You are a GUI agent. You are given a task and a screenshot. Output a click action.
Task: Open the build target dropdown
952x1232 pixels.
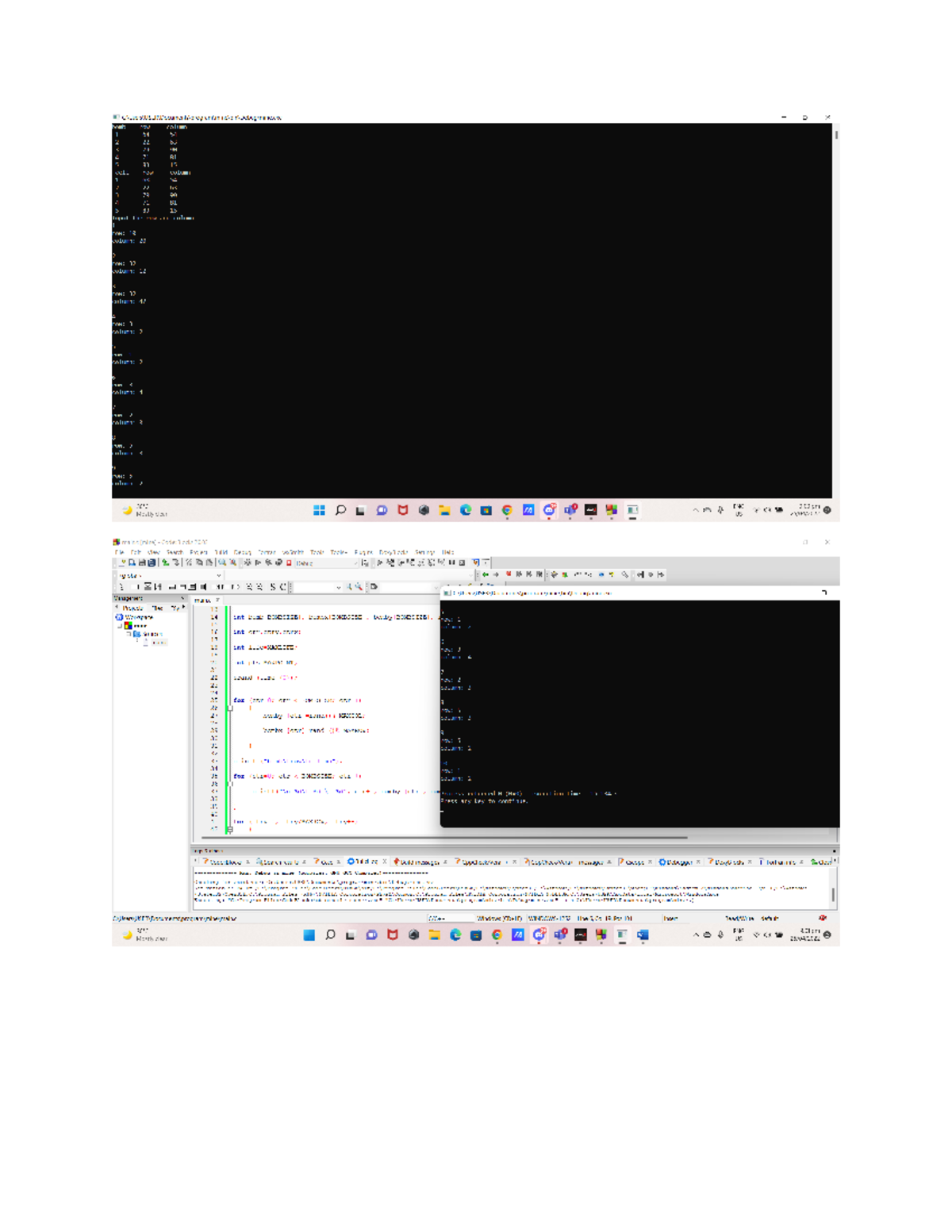click(325, 562)
